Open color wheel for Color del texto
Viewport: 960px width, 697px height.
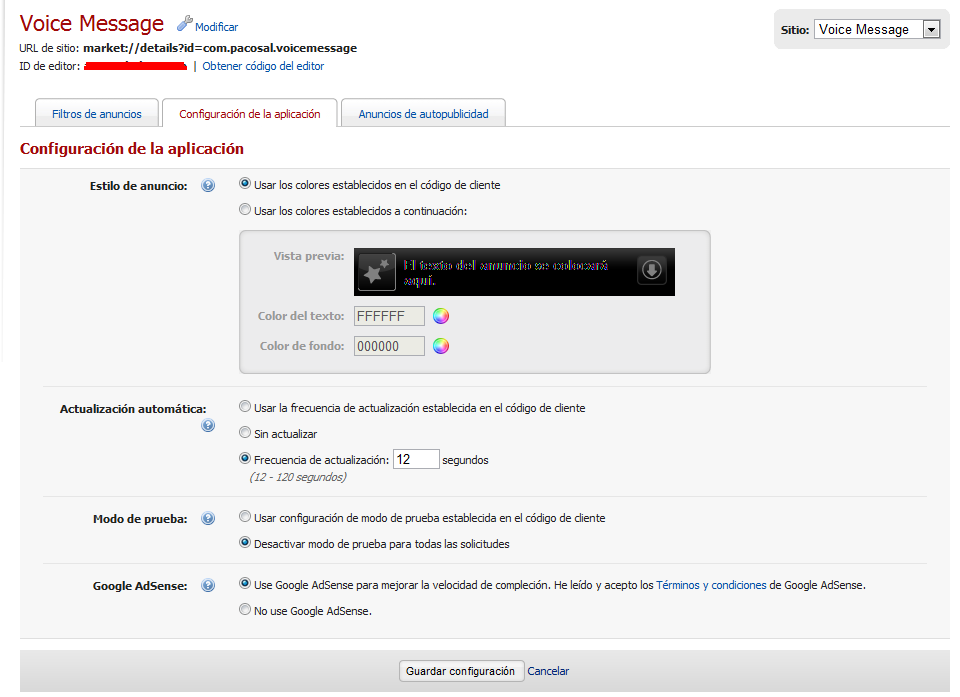[441, 317]
